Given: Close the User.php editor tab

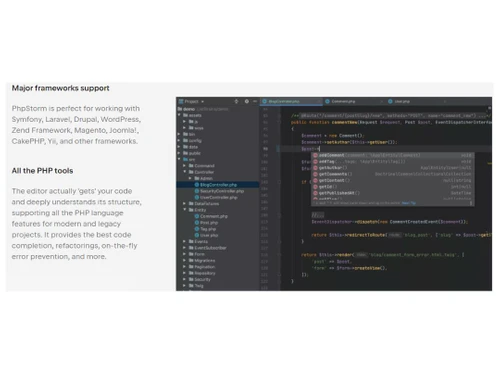Looking at the screenshot, I should pos(444,101).
